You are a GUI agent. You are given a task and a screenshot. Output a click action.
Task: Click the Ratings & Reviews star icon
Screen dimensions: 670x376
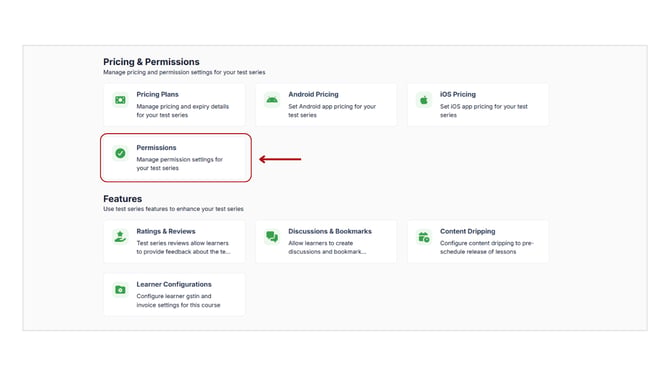click(x=120, y=237)
